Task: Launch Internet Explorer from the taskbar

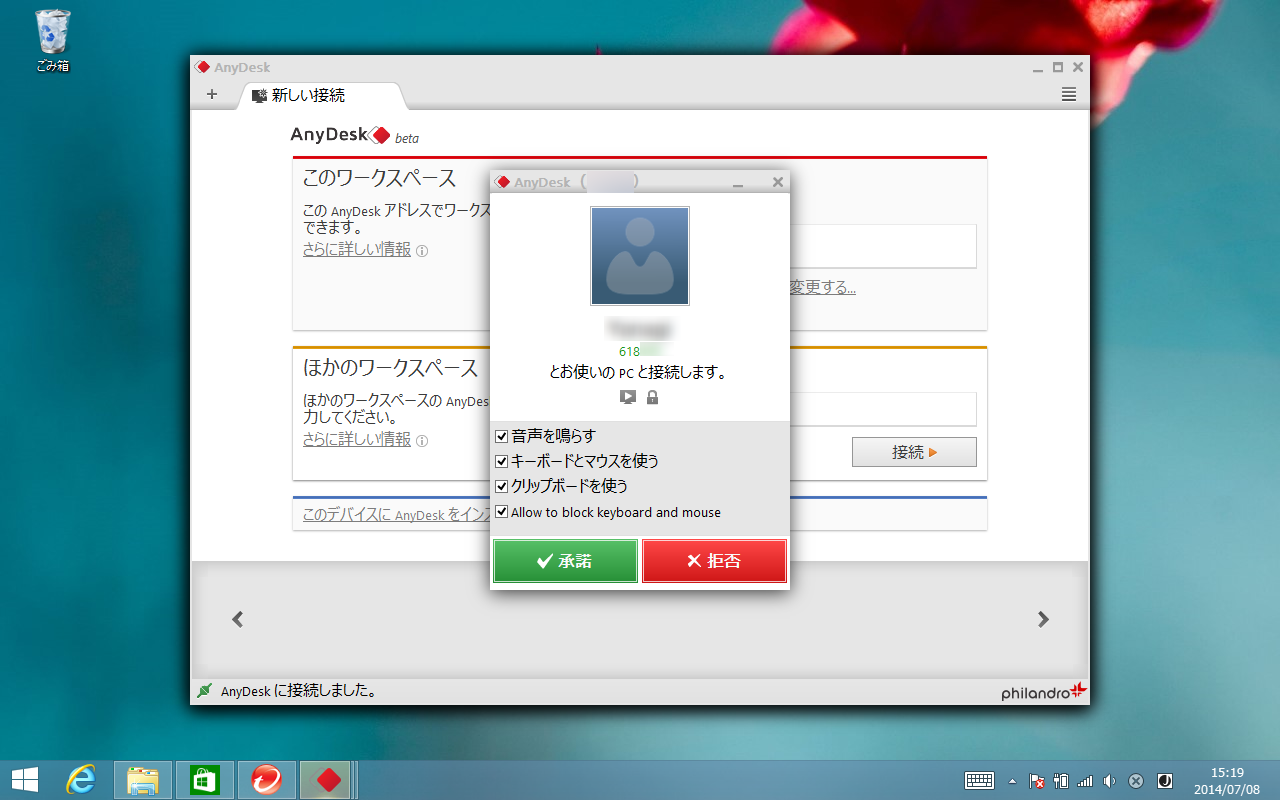Action: point(82,779)
